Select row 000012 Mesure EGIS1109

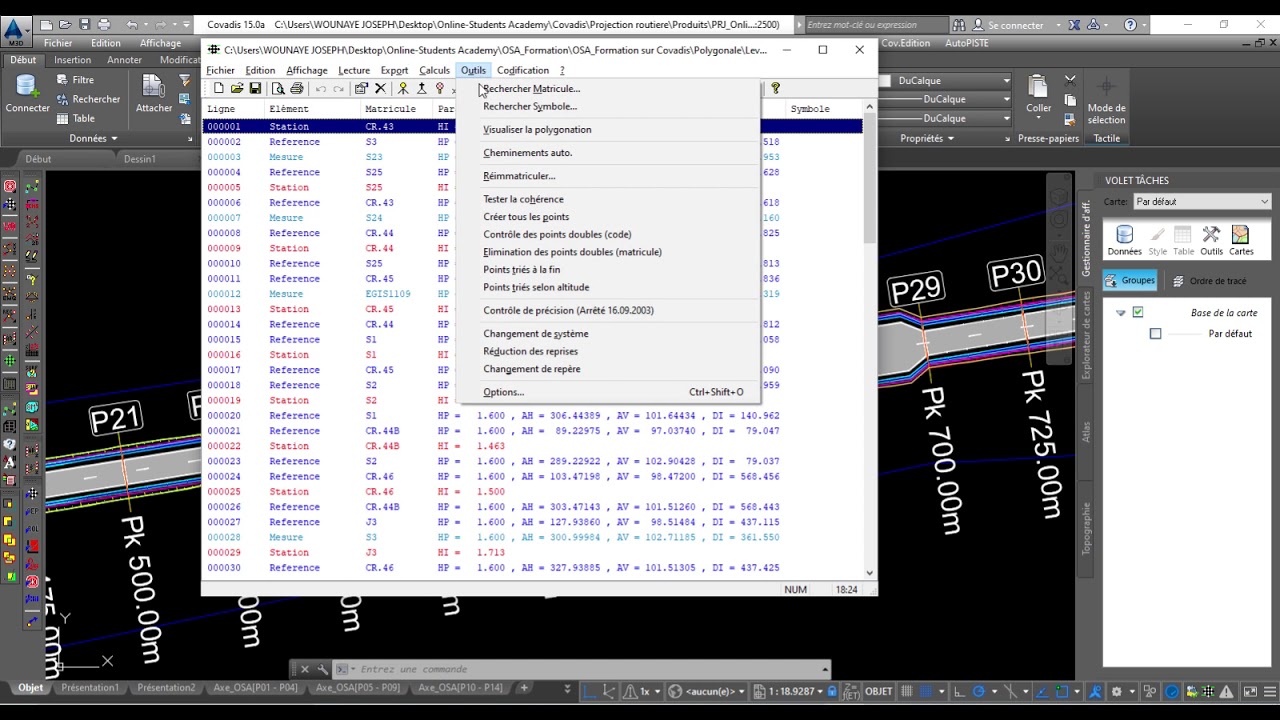(532, 294)
